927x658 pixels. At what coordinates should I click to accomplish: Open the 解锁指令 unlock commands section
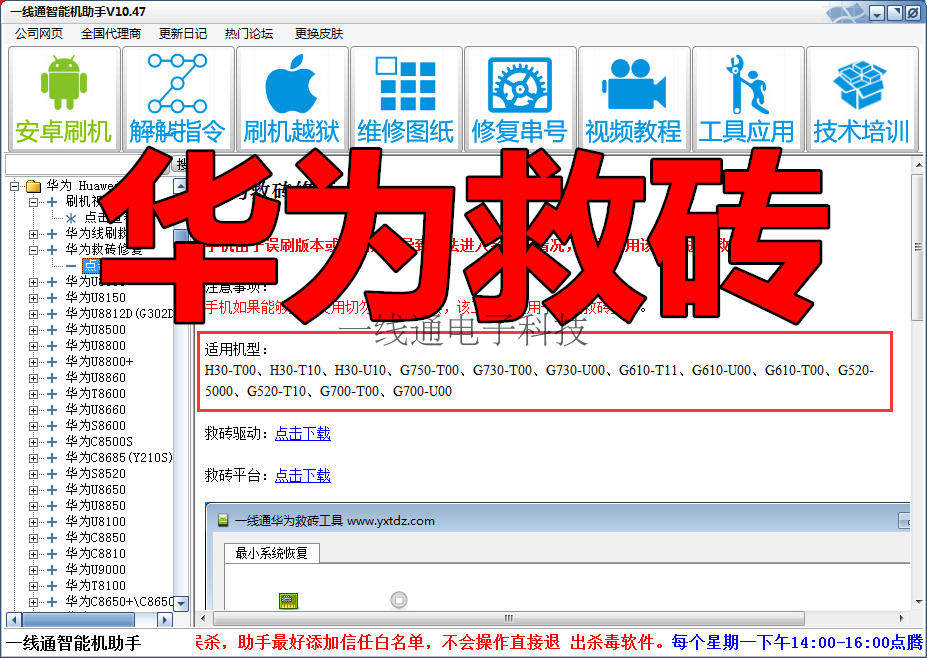coord(178,99)
